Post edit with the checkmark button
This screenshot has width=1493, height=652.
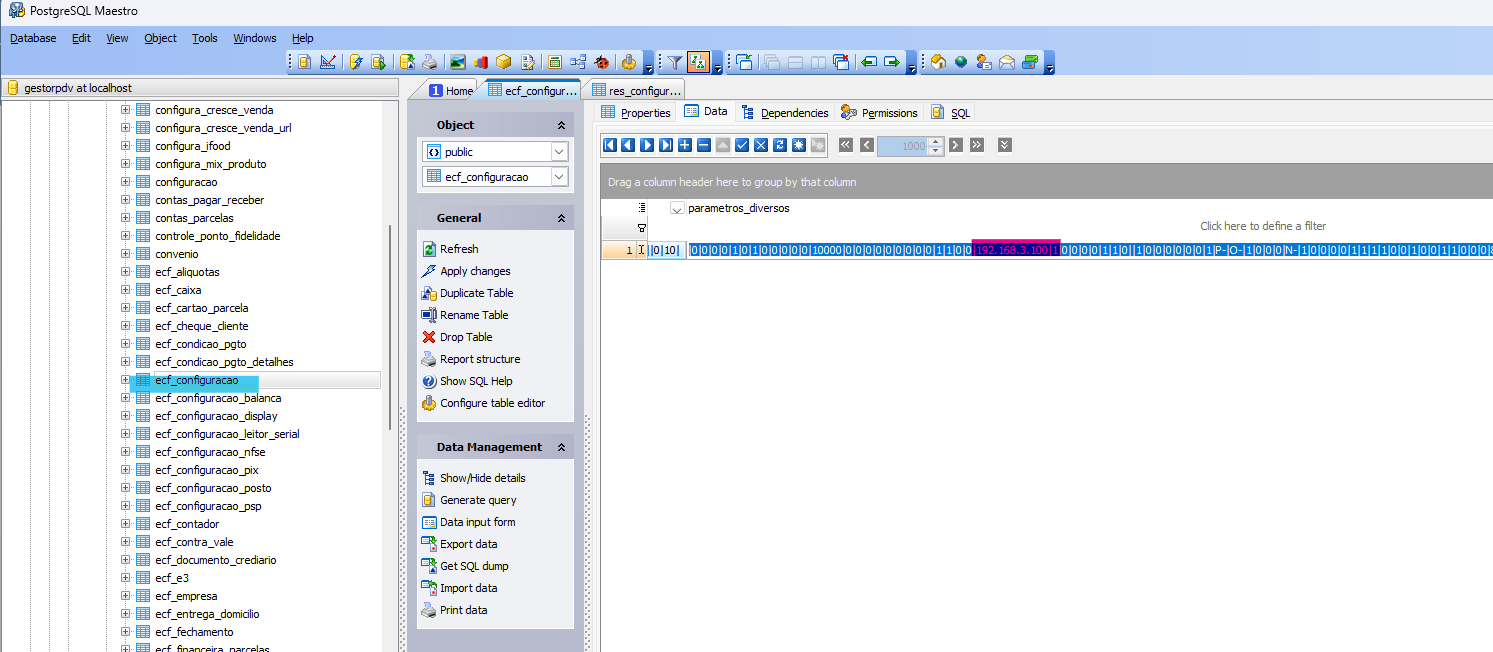click(742, 145)
